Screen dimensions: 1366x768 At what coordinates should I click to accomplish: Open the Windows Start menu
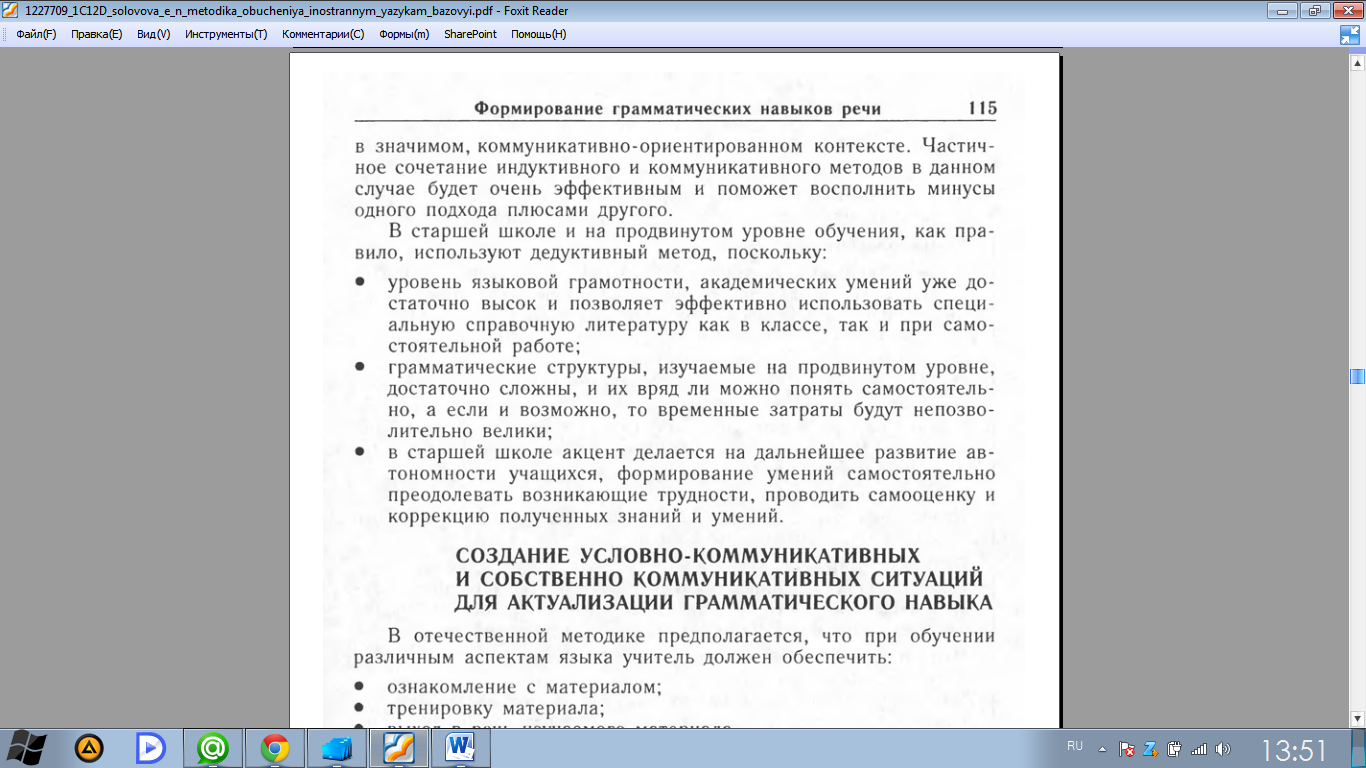[24, 747]
